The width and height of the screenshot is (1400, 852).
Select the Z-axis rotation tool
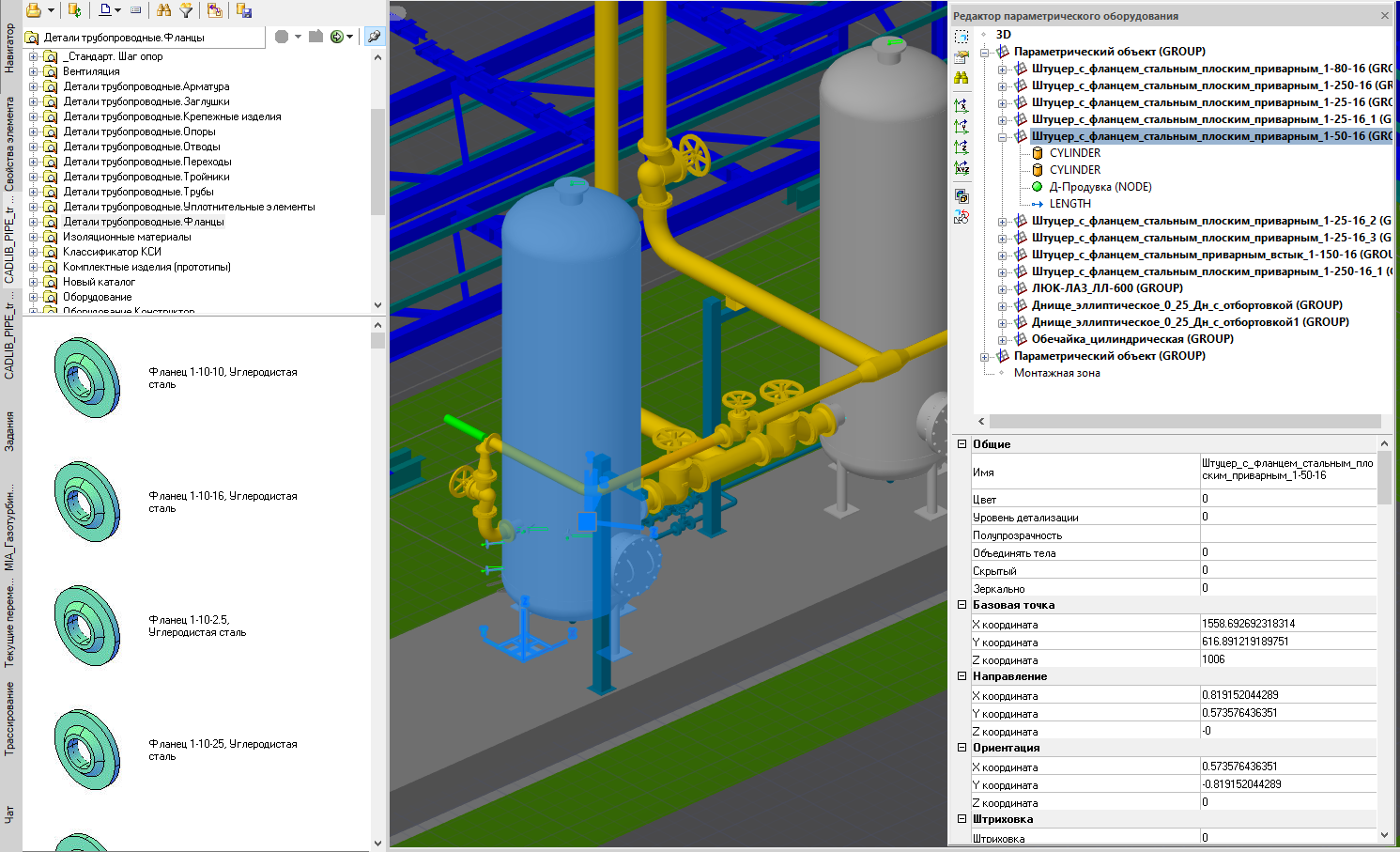[962, 147]
